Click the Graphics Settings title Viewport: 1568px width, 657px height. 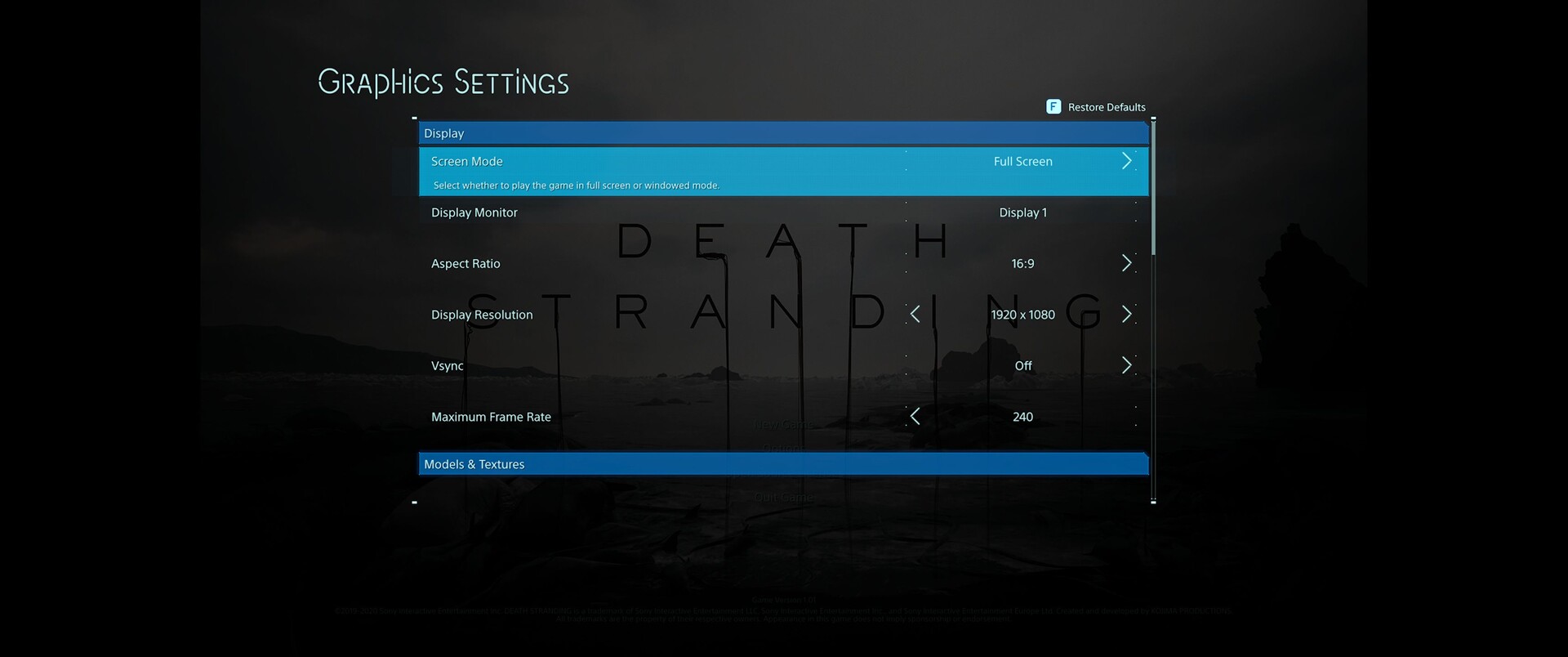coord(443,83)
